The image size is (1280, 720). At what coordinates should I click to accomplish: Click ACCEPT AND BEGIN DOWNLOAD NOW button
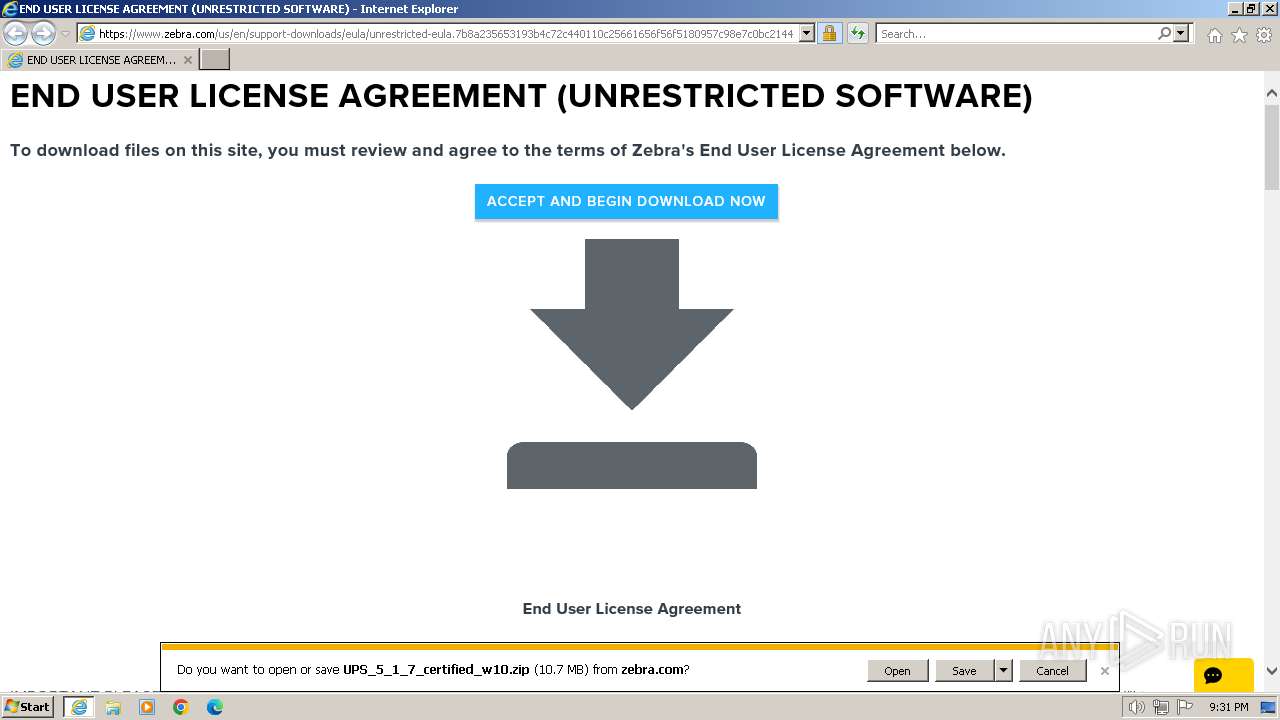(x=626, y=201)
